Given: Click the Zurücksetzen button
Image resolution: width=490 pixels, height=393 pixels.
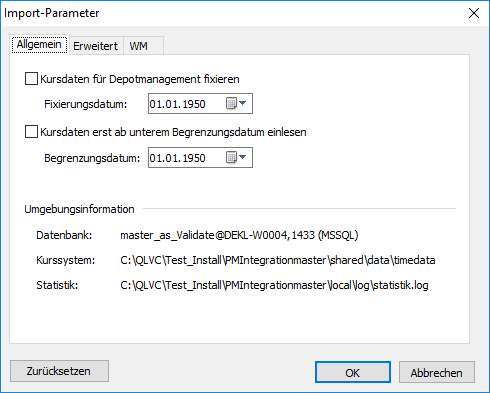Looking at the screenshot, I should click(59, 371).
